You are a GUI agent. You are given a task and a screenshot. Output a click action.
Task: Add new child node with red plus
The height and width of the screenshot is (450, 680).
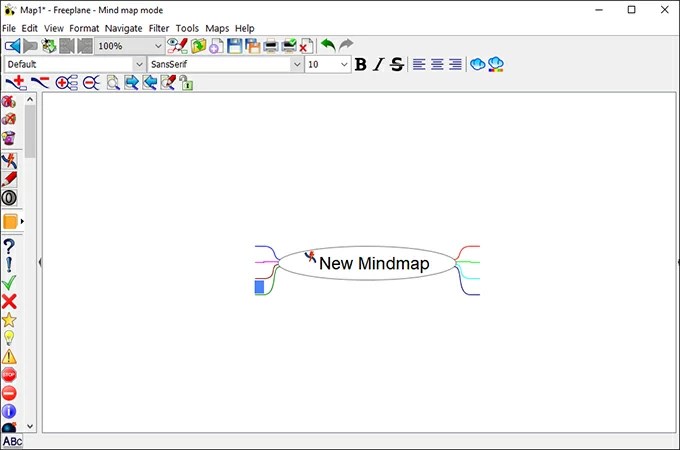[16, 82]
